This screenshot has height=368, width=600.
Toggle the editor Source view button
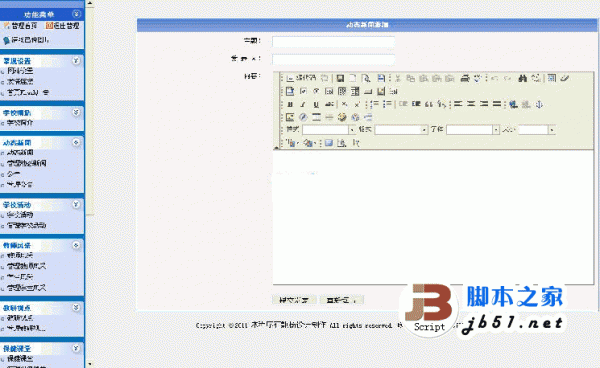click(301, 78)
